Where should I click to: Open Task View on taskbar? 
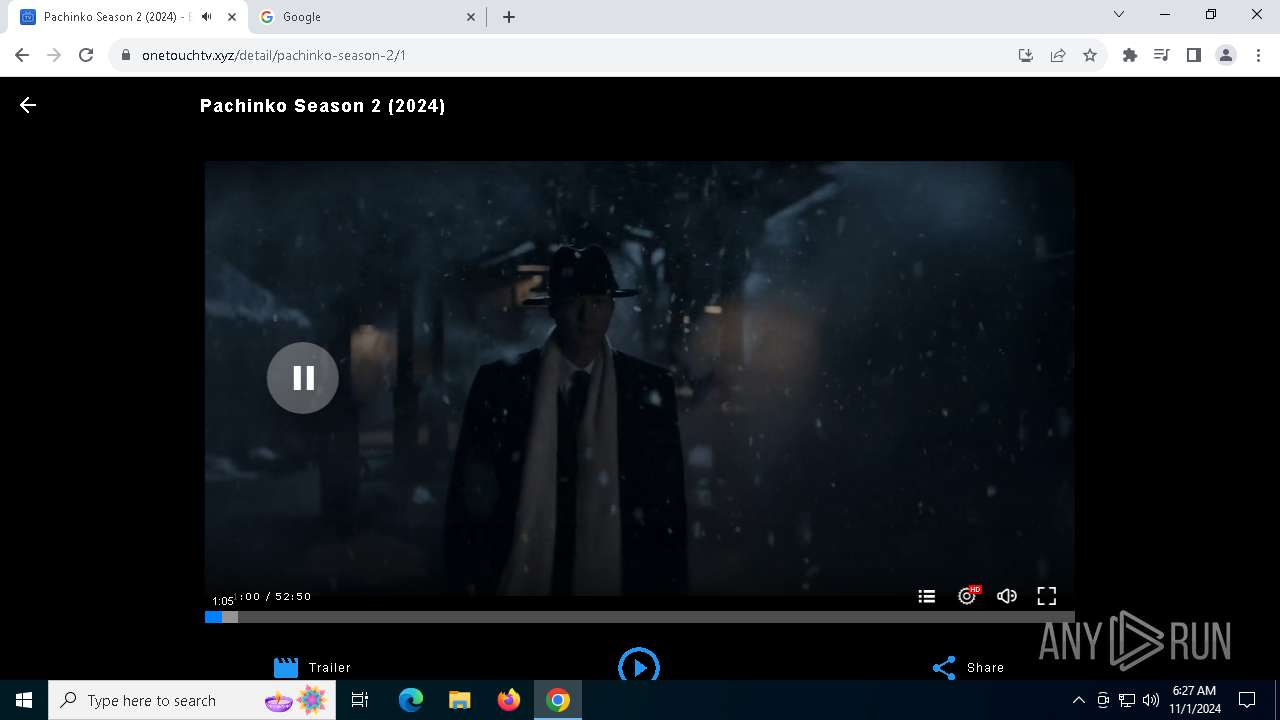tap(360, 700)
